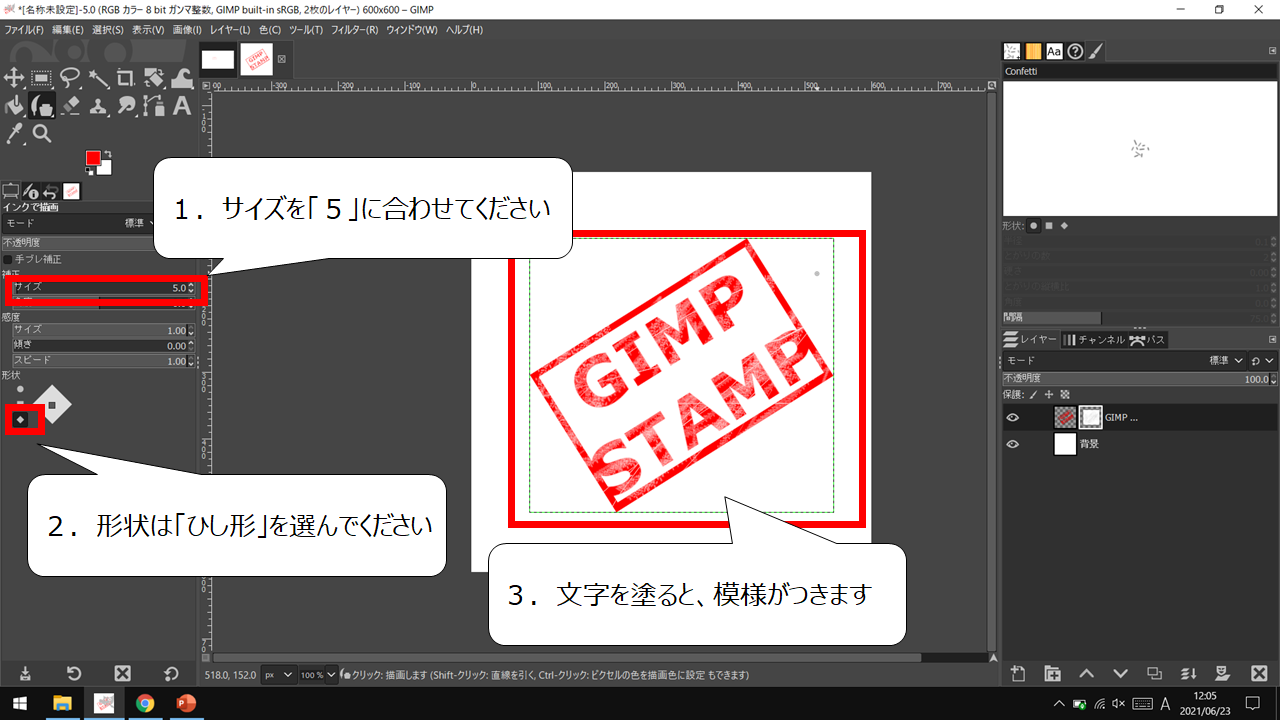This screenshot has height=720, width=1280.
Task: Select the Color Picker tool
Action: click(x=14, y=133)
